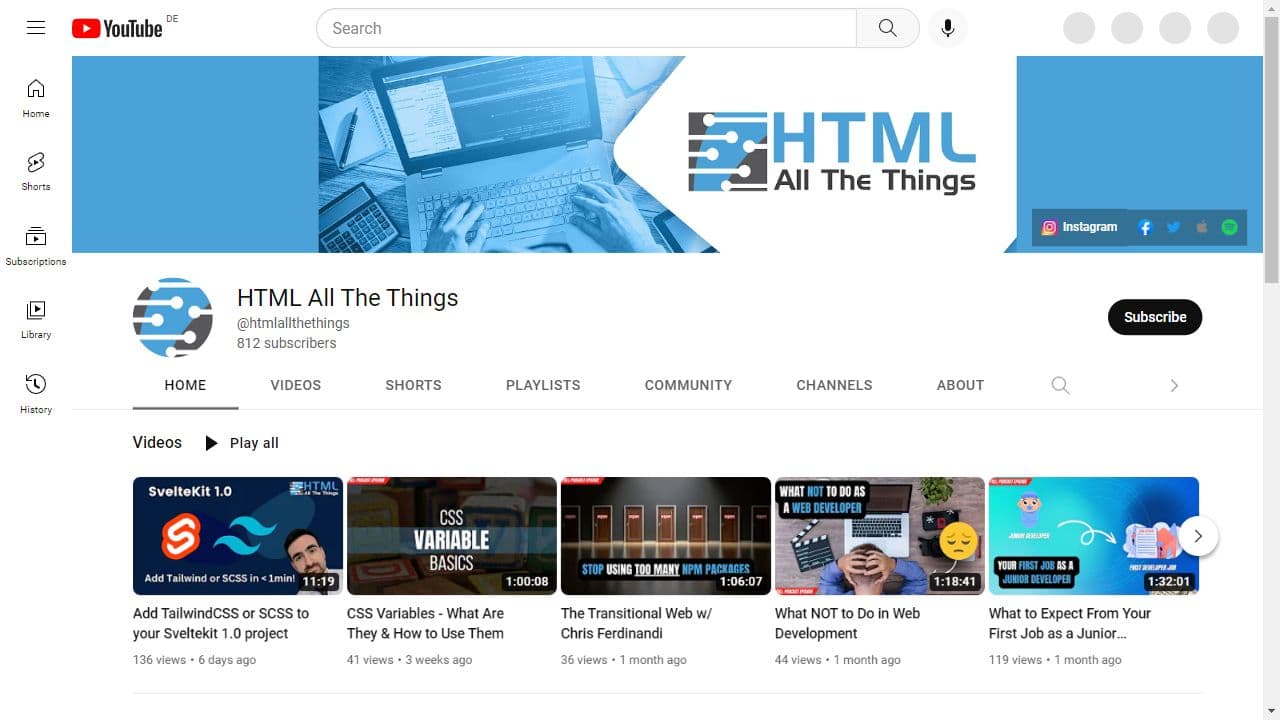This screenshot has width=1280, height=720.
Task: Click the channel avatar image
Action: tap(173, 318)
